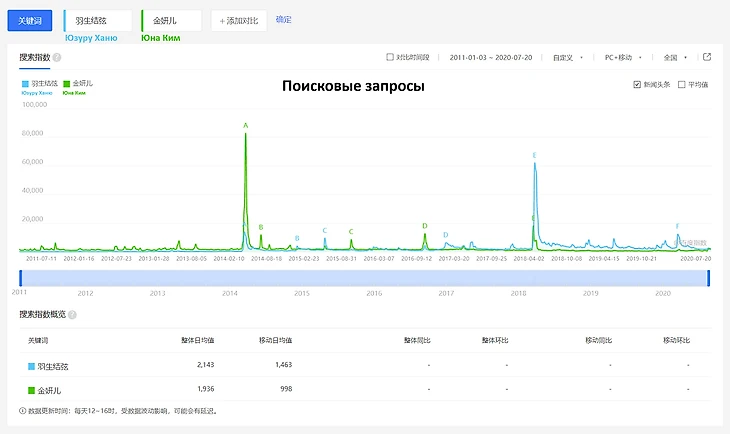Click blue news marker E at 2018 peak
The height and width of the screenshot is (434, 730).
tap(535, 155)
